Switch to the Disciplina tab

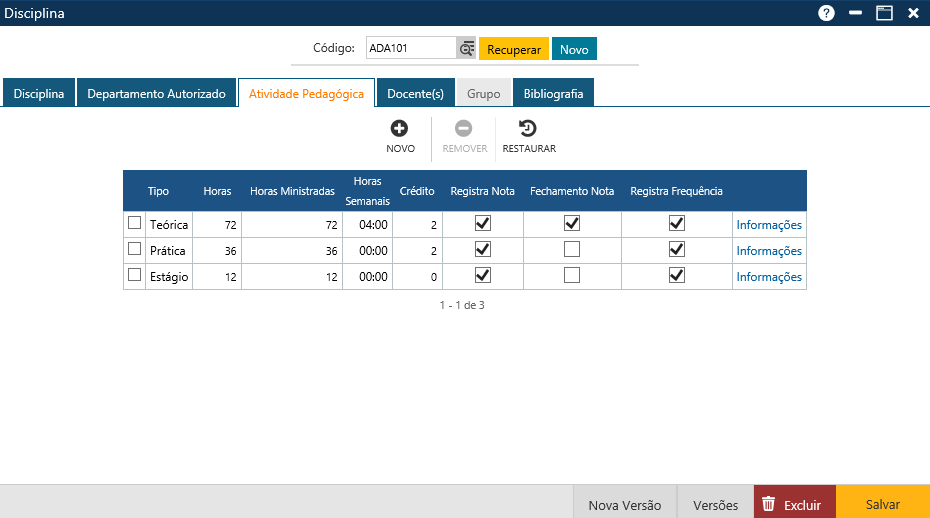39,93
